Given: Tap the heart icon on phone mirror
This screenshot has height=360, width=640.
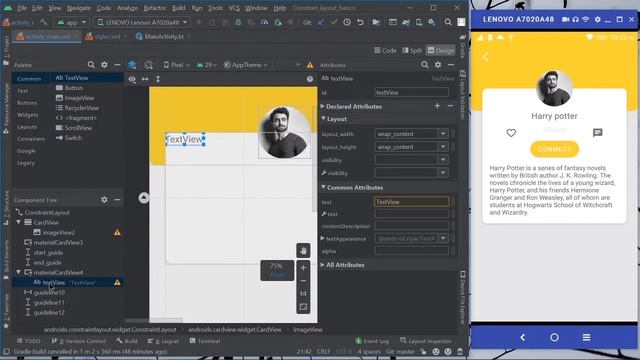Looking at the screenshot, I should click(511, 133).
